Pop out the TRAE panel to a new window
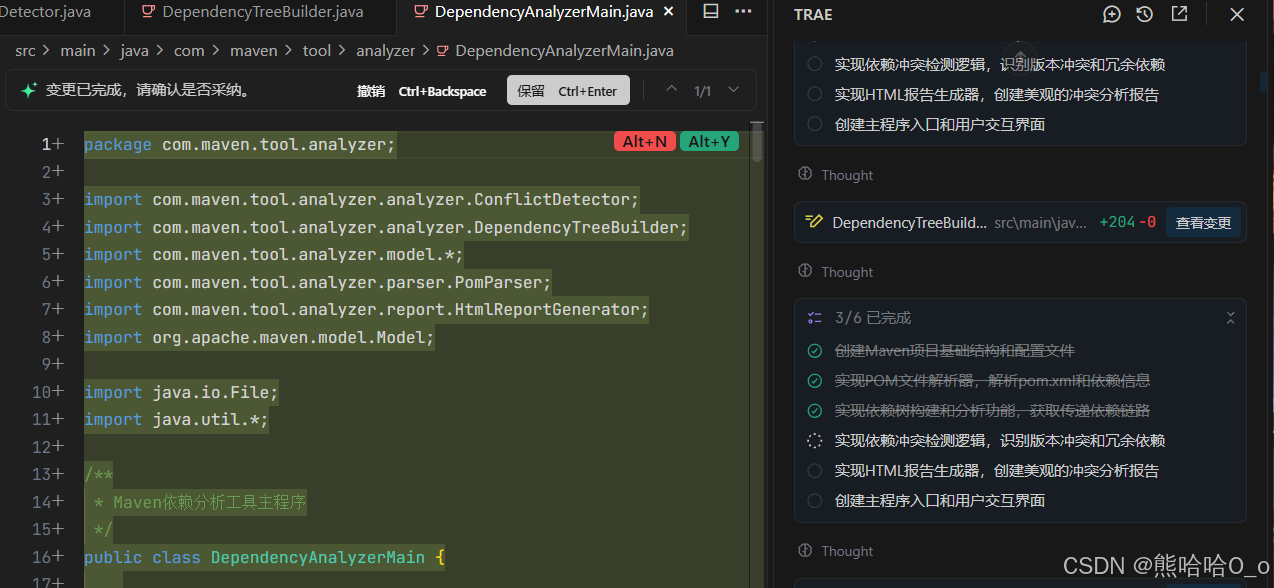This screenshot has height=588, width=1274. 1179,14
